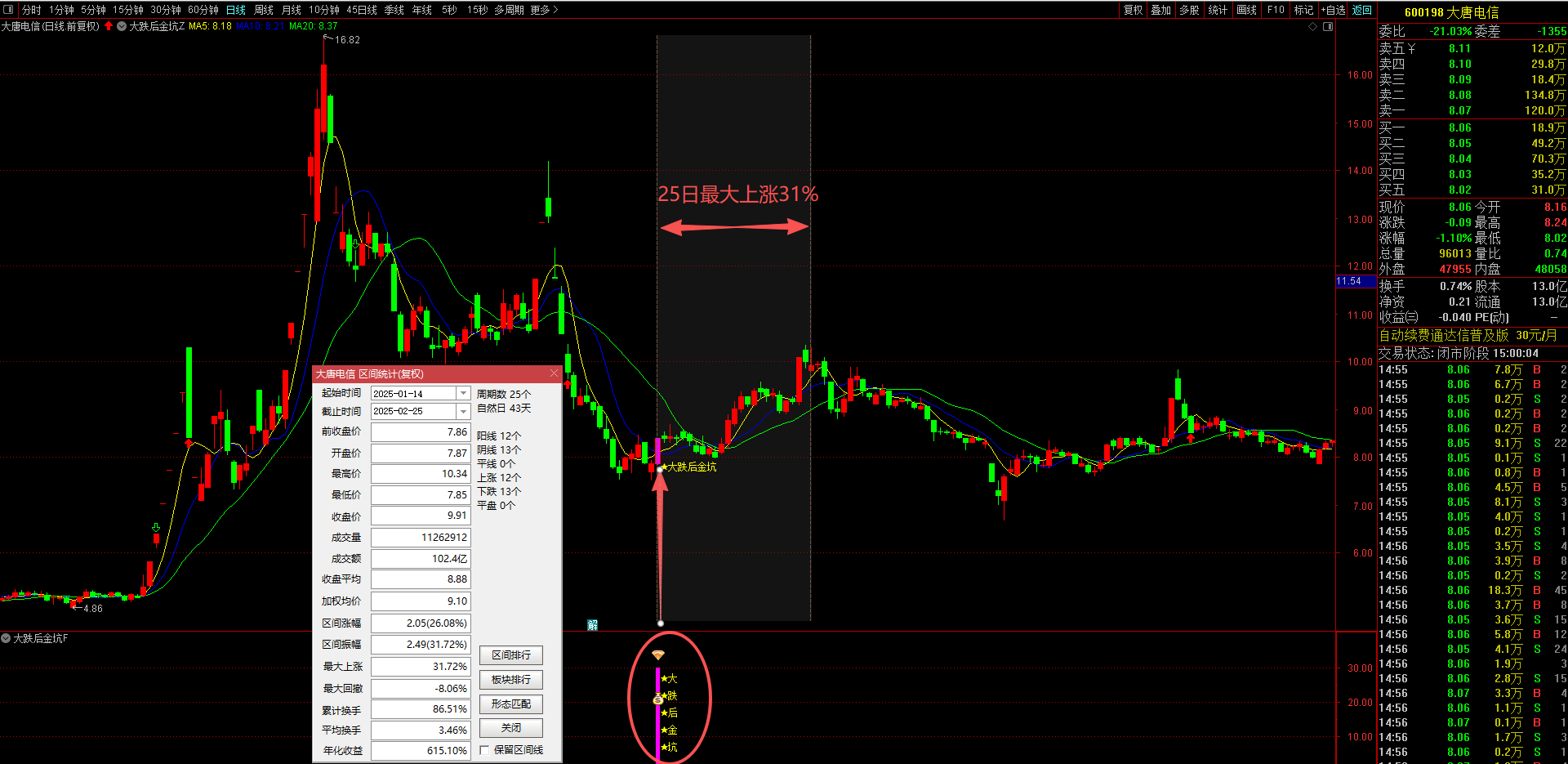The image size is (1568, 764).
Task: Click the diamond icon at chart top right
Action: [x=1313, y=27]
